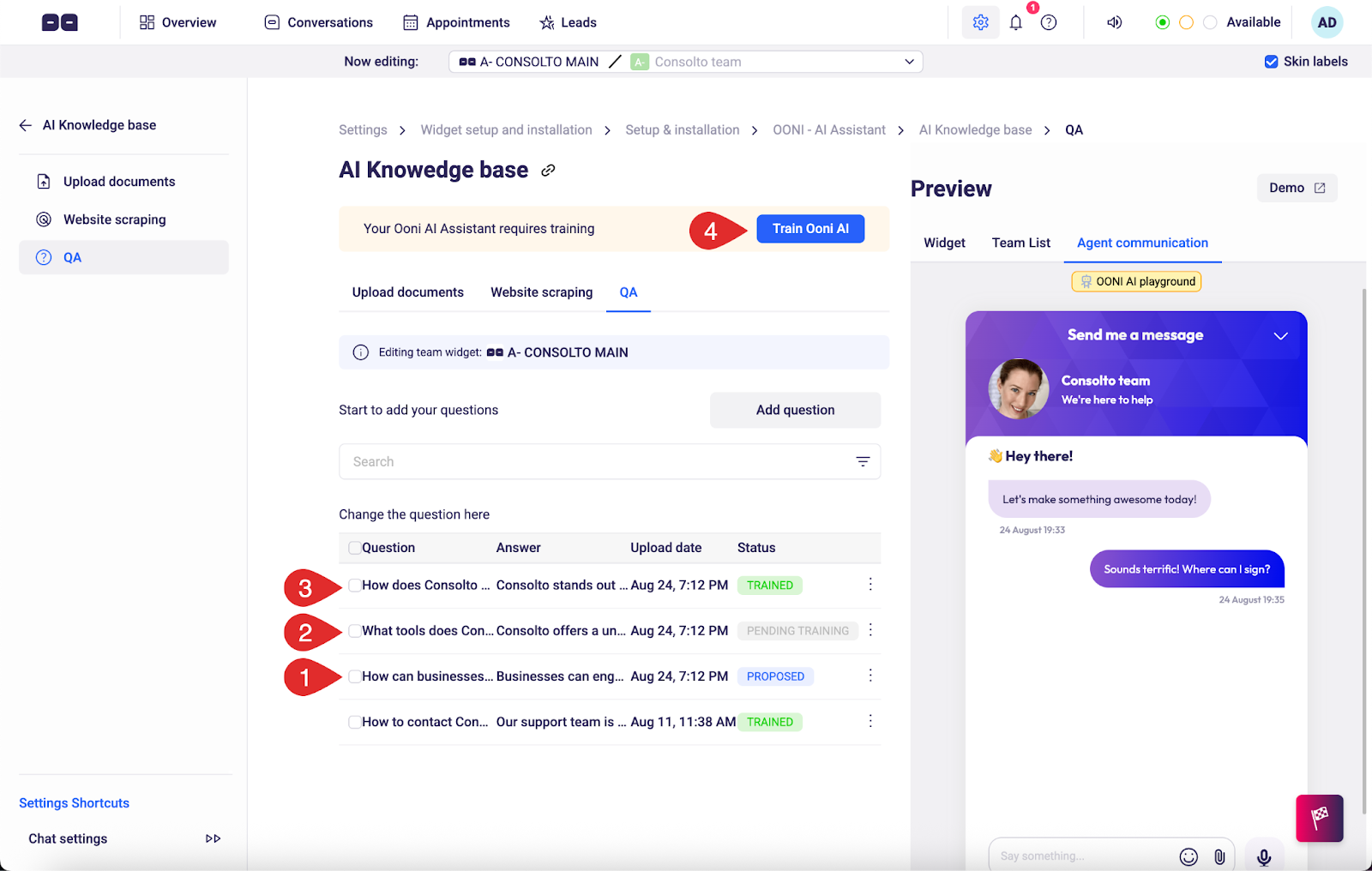Click OONI AI playground badge

point(1136,281)
